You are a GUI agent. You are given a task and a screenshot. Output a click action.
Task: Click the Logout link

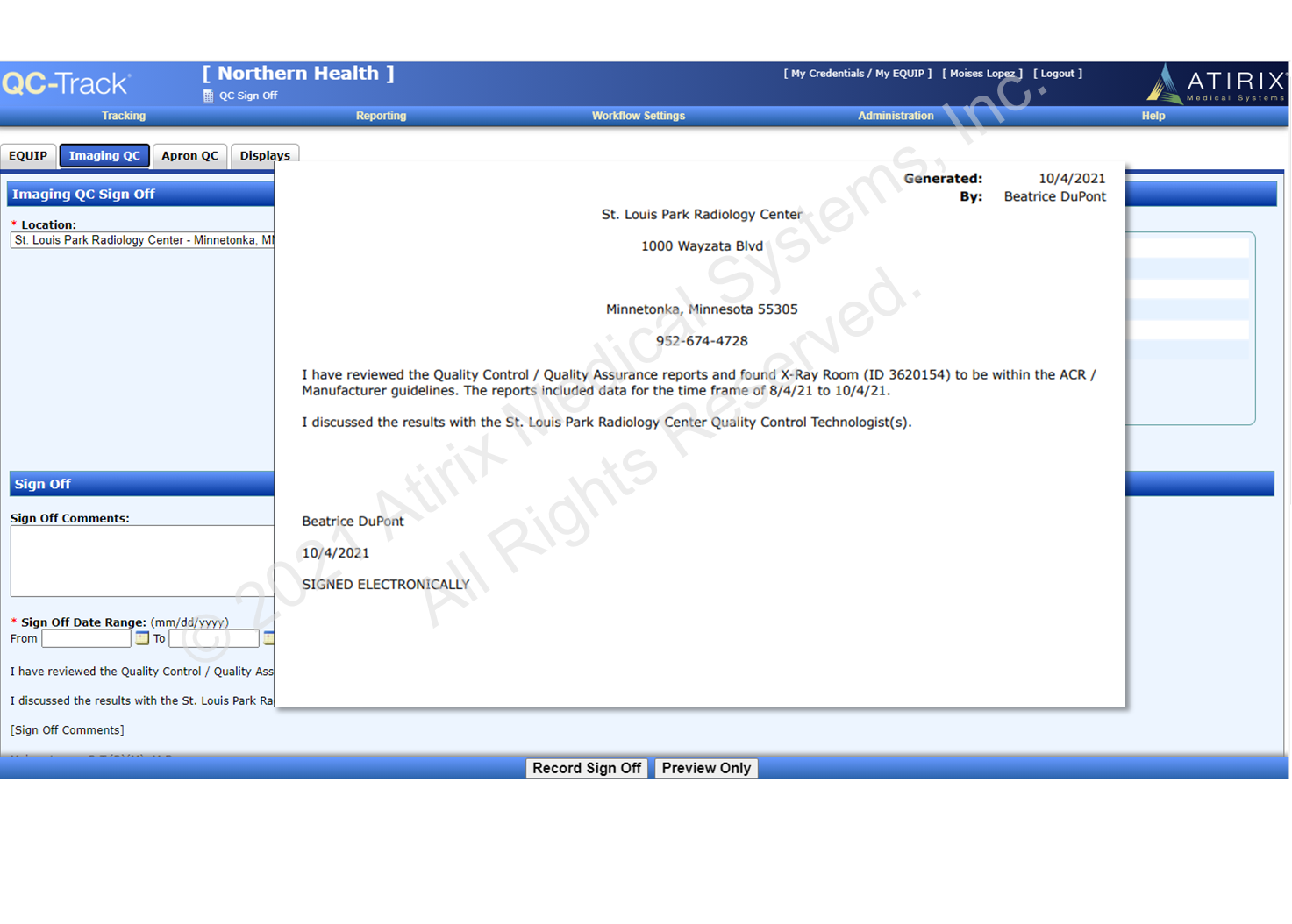(1057, 74)
